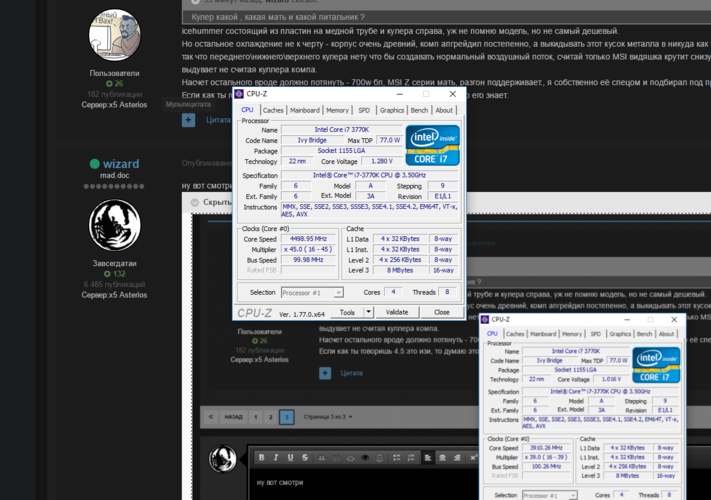Switch to the Memory tab
This screenshot has height=500, width=711.
point(337,110)
